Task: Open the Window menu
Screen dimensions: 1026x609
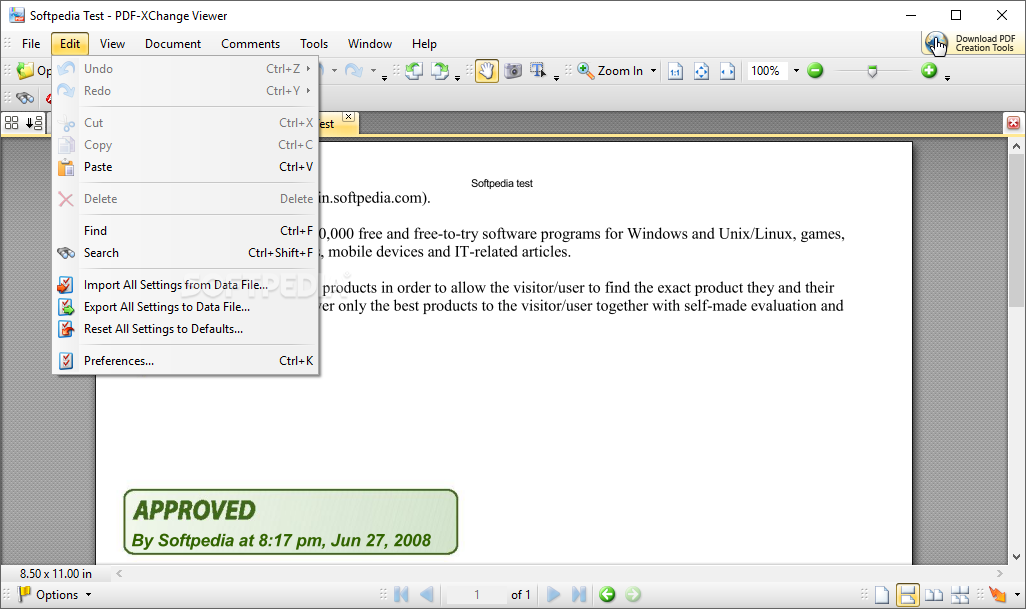Action: click(370, 44)
